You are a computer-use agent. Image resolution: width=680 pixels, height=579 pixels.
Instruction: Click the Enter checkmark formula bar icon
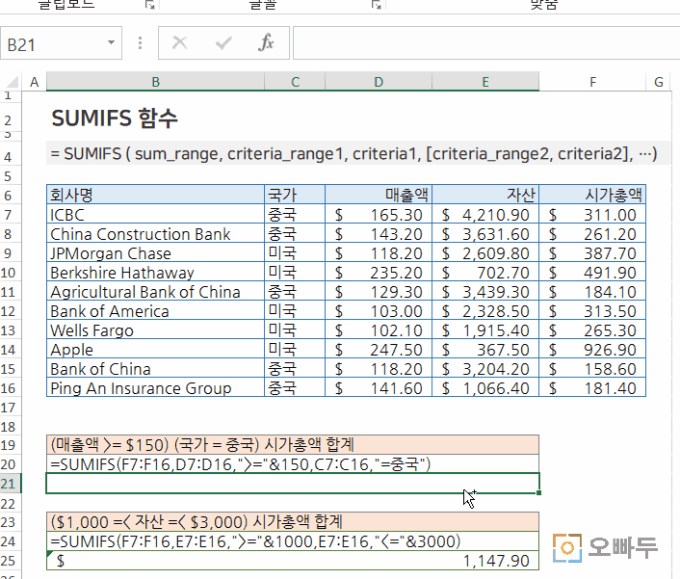pos(223,43)
